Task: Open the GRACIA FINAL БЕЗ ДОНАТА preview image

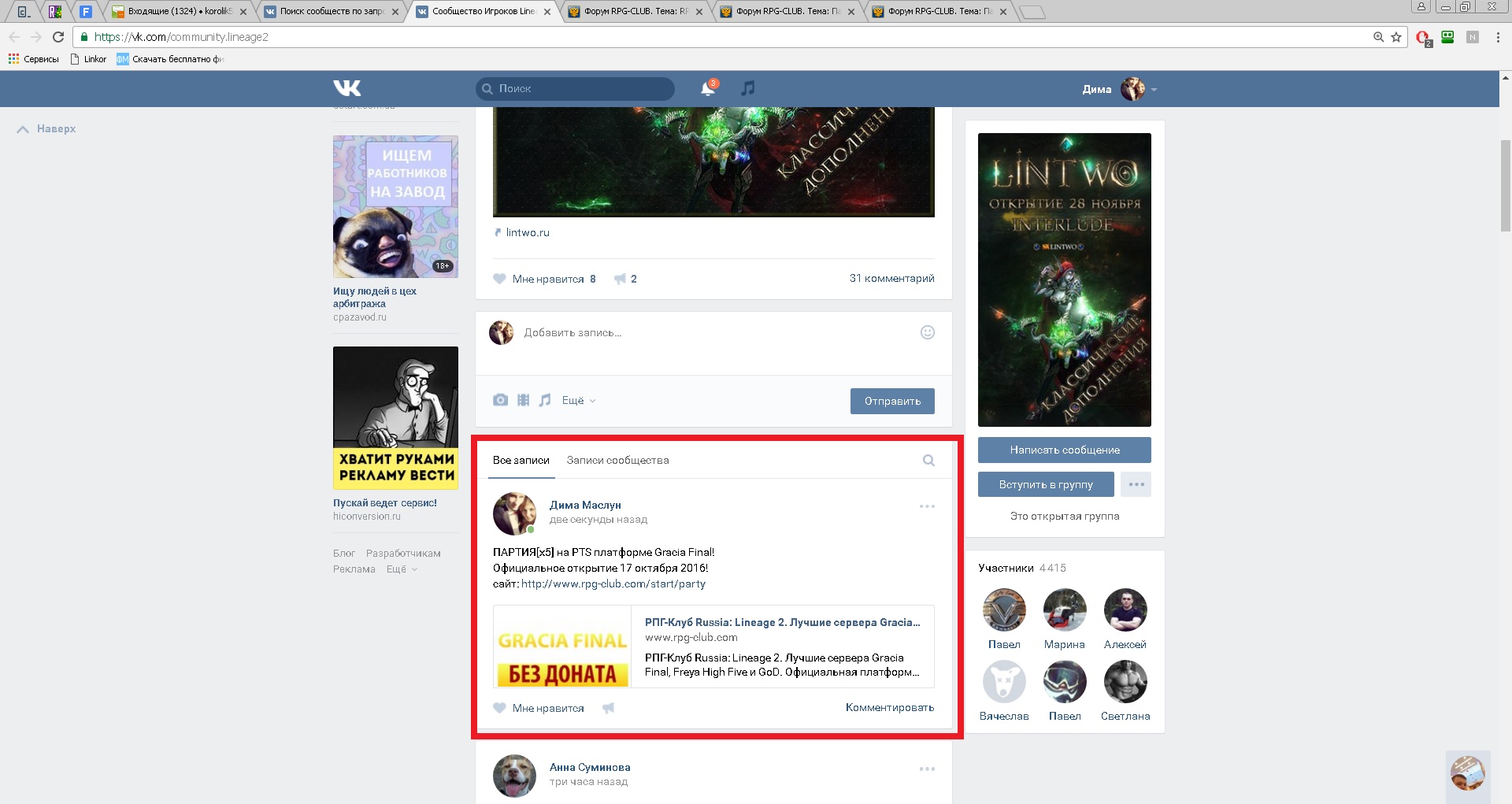Action: [562, 647]
